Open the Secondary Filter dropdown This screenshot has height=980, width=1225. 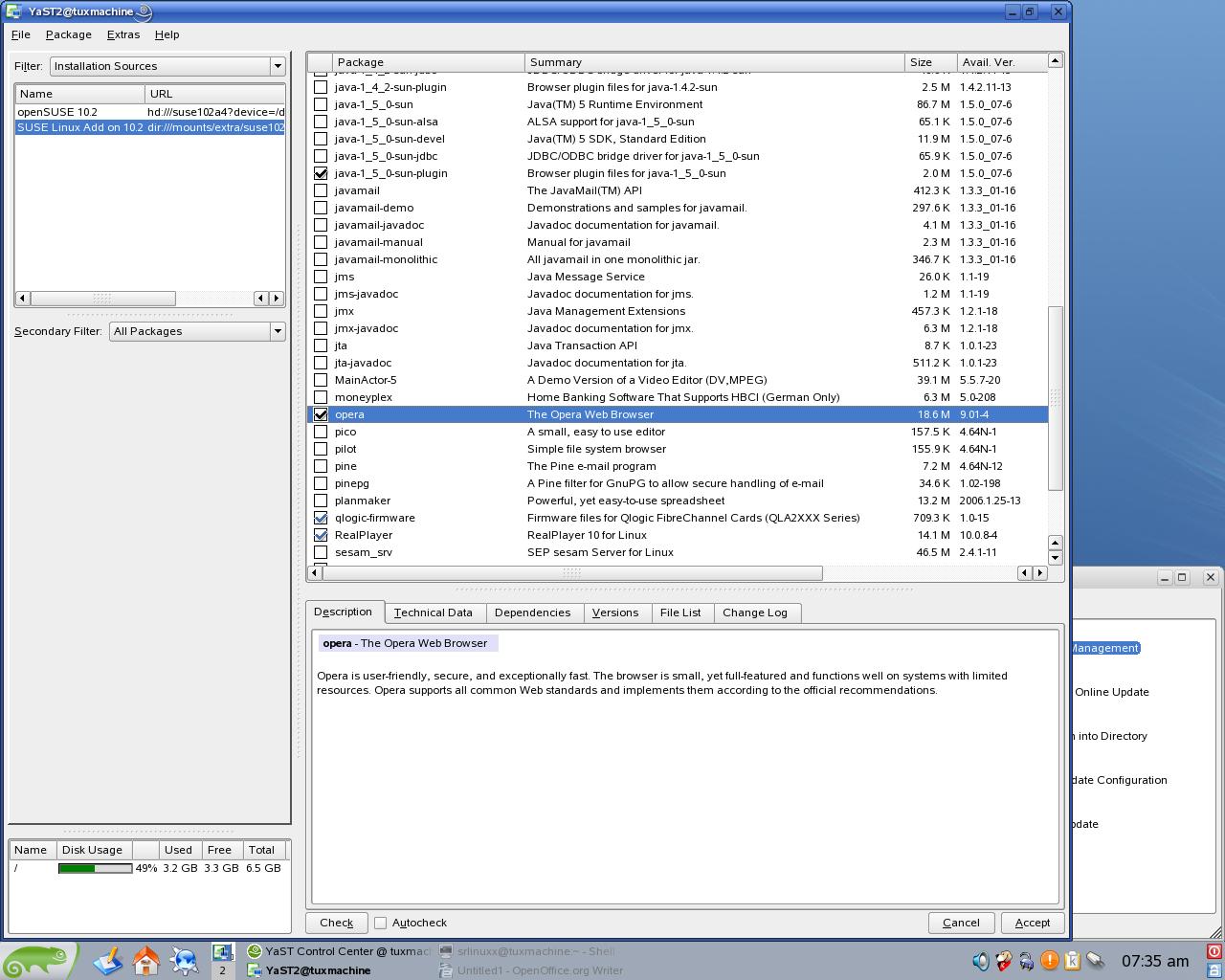point(197,331)
